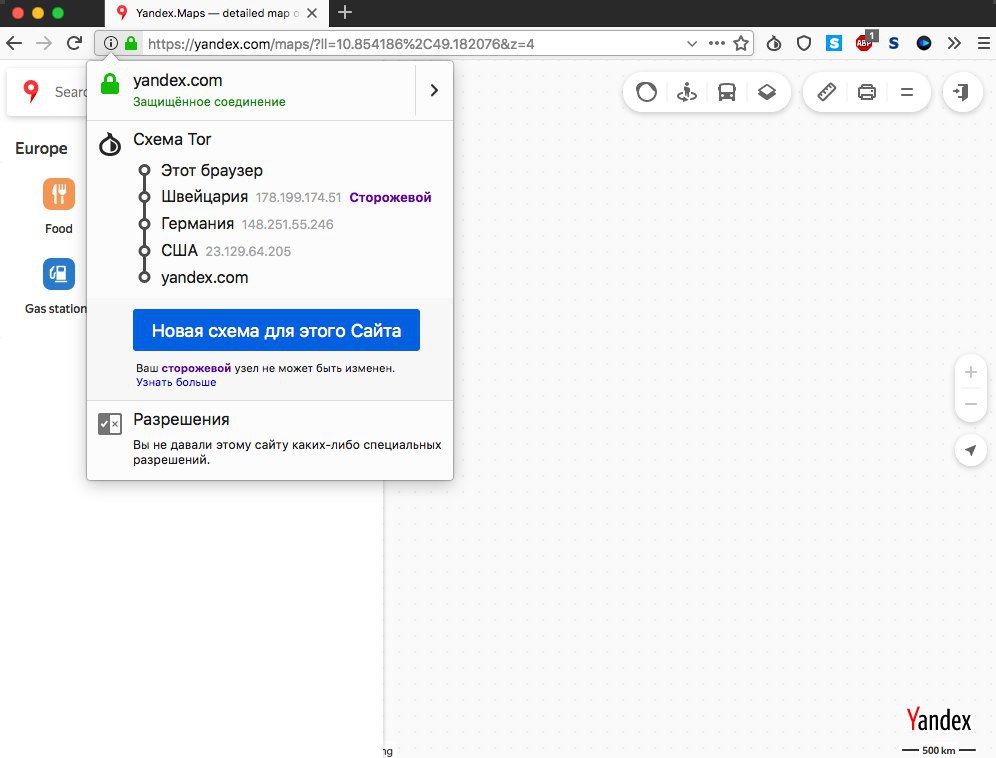Click the dark blue S extension icon
This screenshot has height=758, width=996.
click(x=894, y=43)
